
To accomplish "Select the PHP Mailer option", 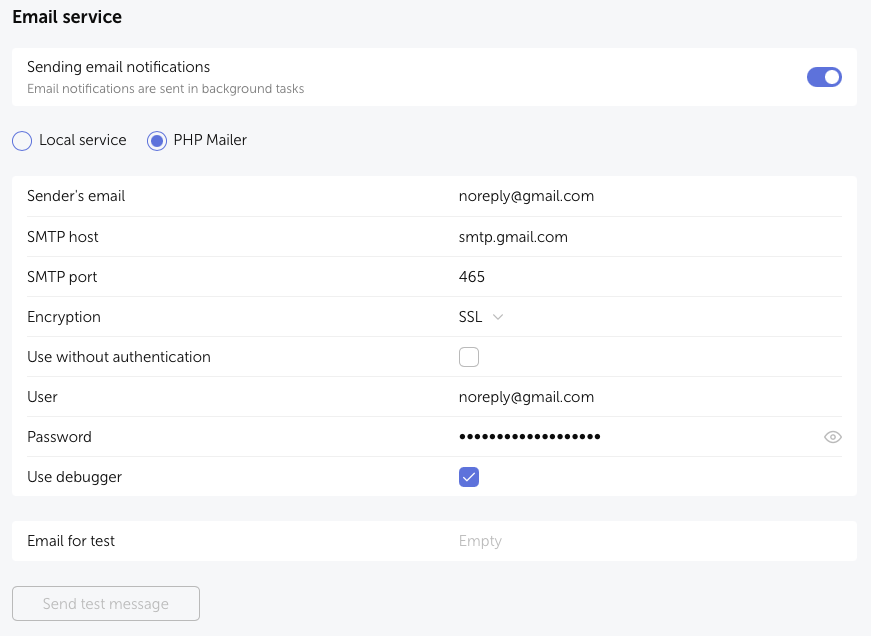I will pyautogui.click(x=156, y=140).
